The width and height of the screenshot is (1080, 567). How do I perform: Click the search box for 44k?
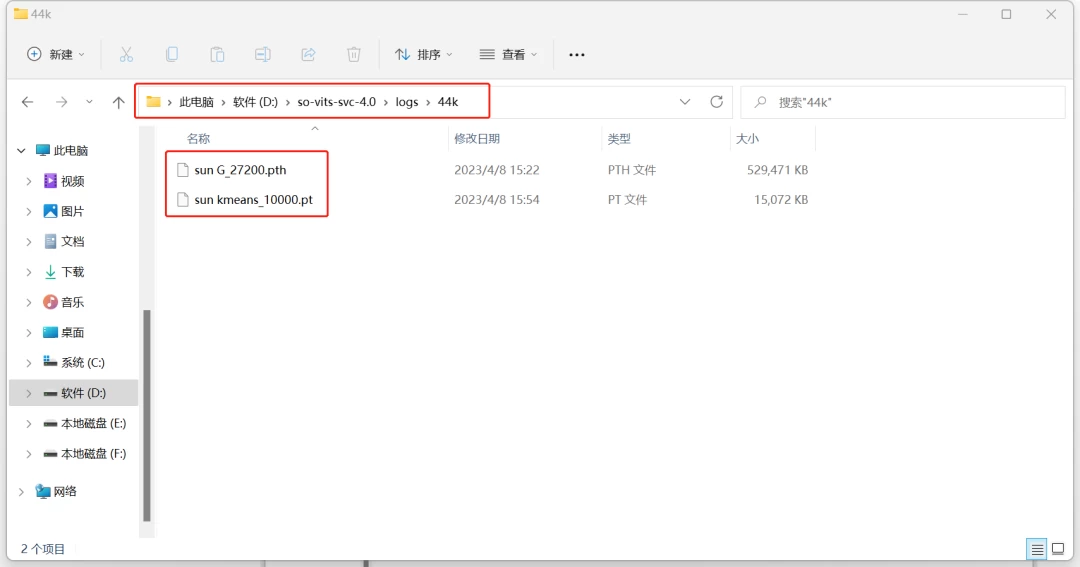(x=902, y=102)
